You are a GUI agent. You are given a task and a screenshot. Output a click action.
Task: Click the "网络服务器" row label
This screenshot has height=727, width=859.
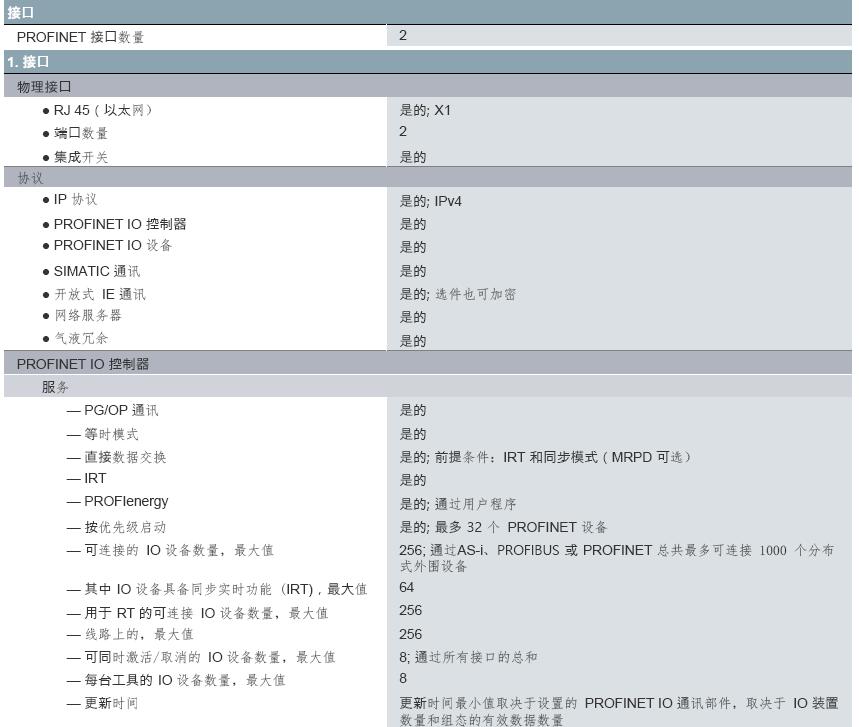pos(88,316)
